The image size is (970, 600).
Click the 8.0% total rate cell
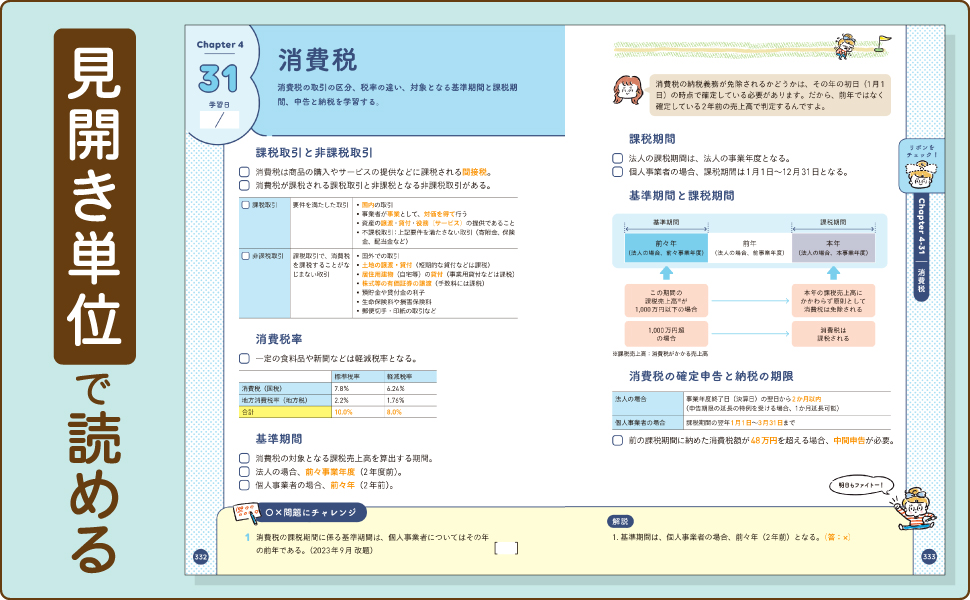click(394, 412)
